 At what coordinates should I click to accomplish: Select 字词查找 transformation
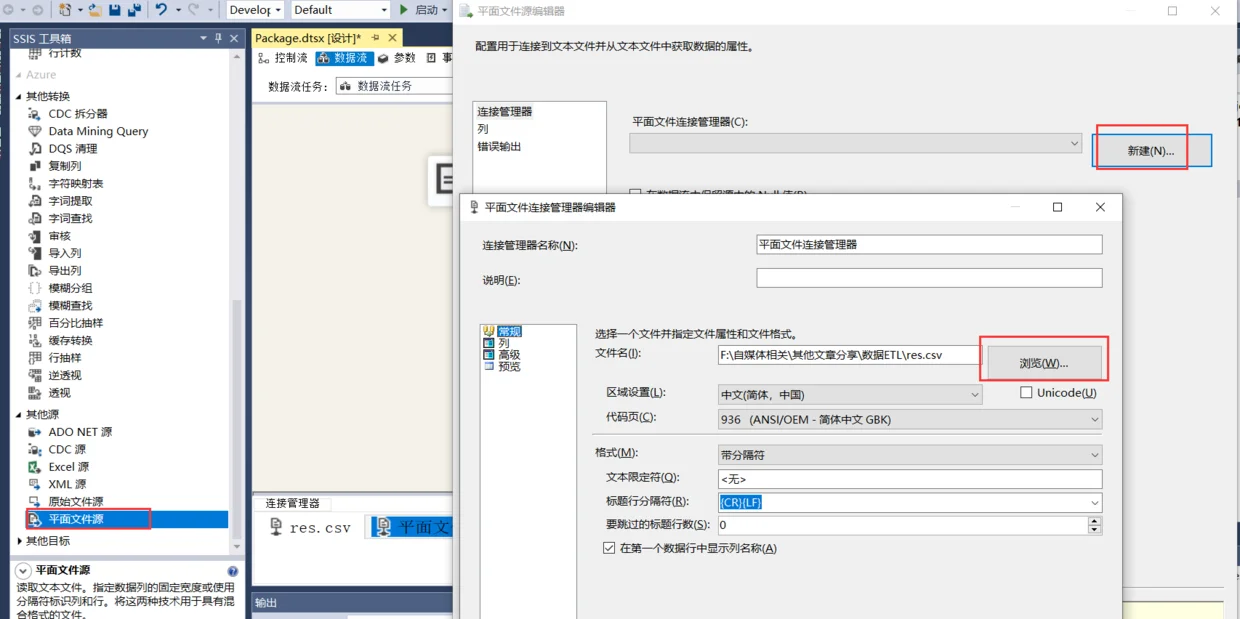click(x=70, y=218)
